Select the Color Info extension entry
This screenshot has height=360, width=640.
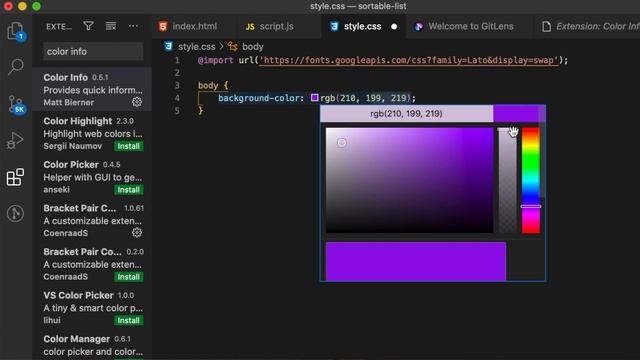[x=92, y=89]
